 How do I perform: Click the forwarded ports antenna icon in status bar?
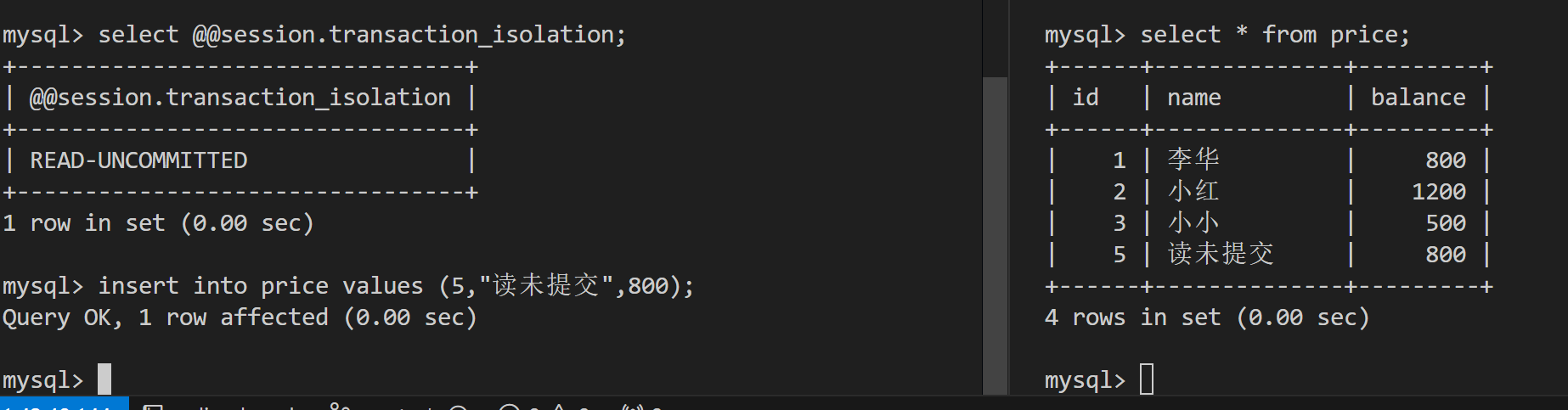point(633,407)
